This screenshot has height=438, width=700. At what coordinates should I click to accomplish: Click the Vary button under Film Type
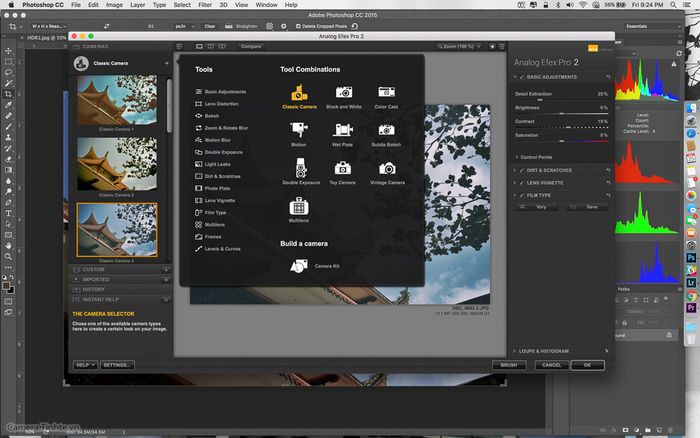point(537,207)
